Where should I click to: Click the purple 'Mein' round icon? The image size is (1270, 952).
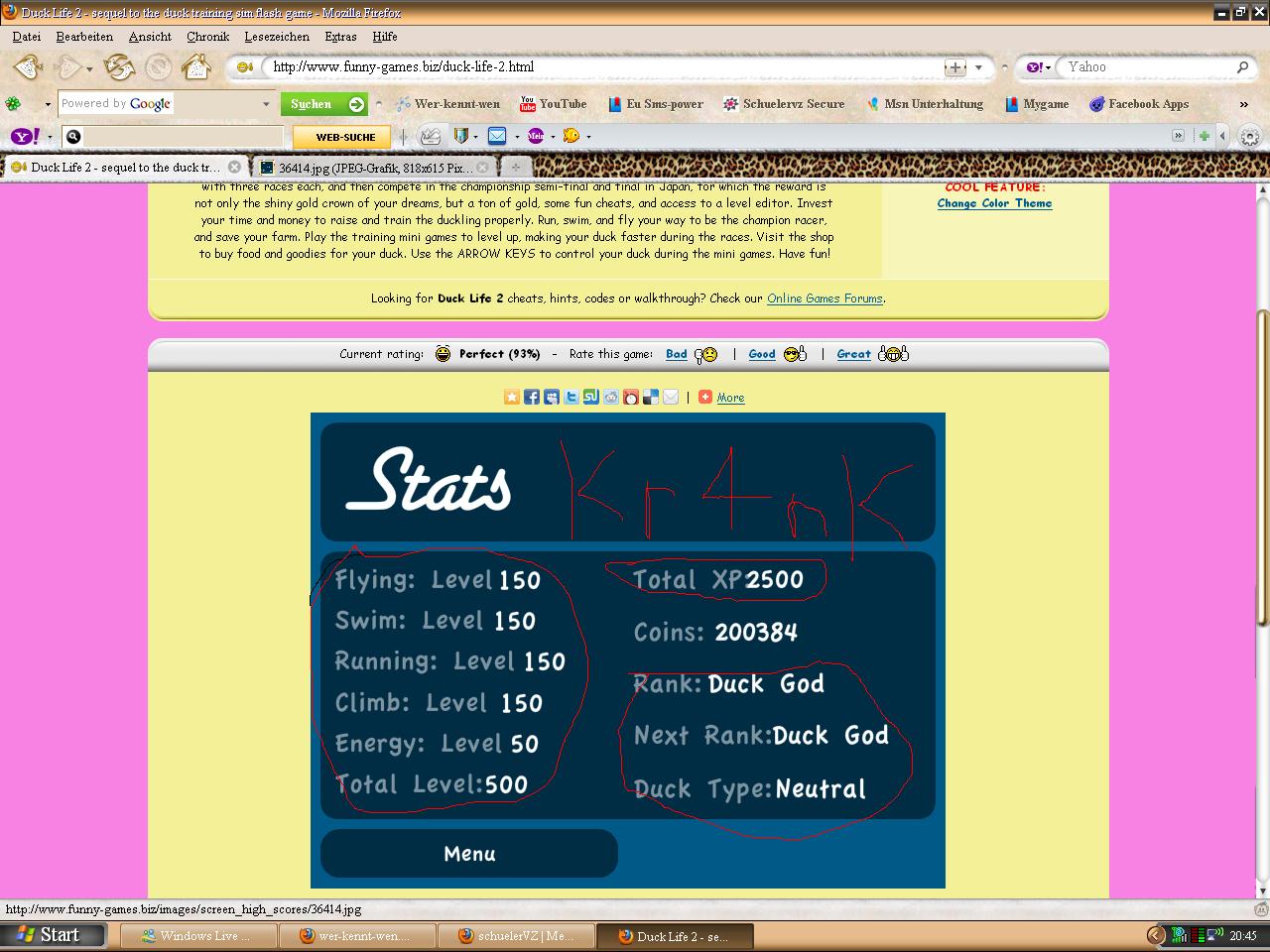[536, 136]
